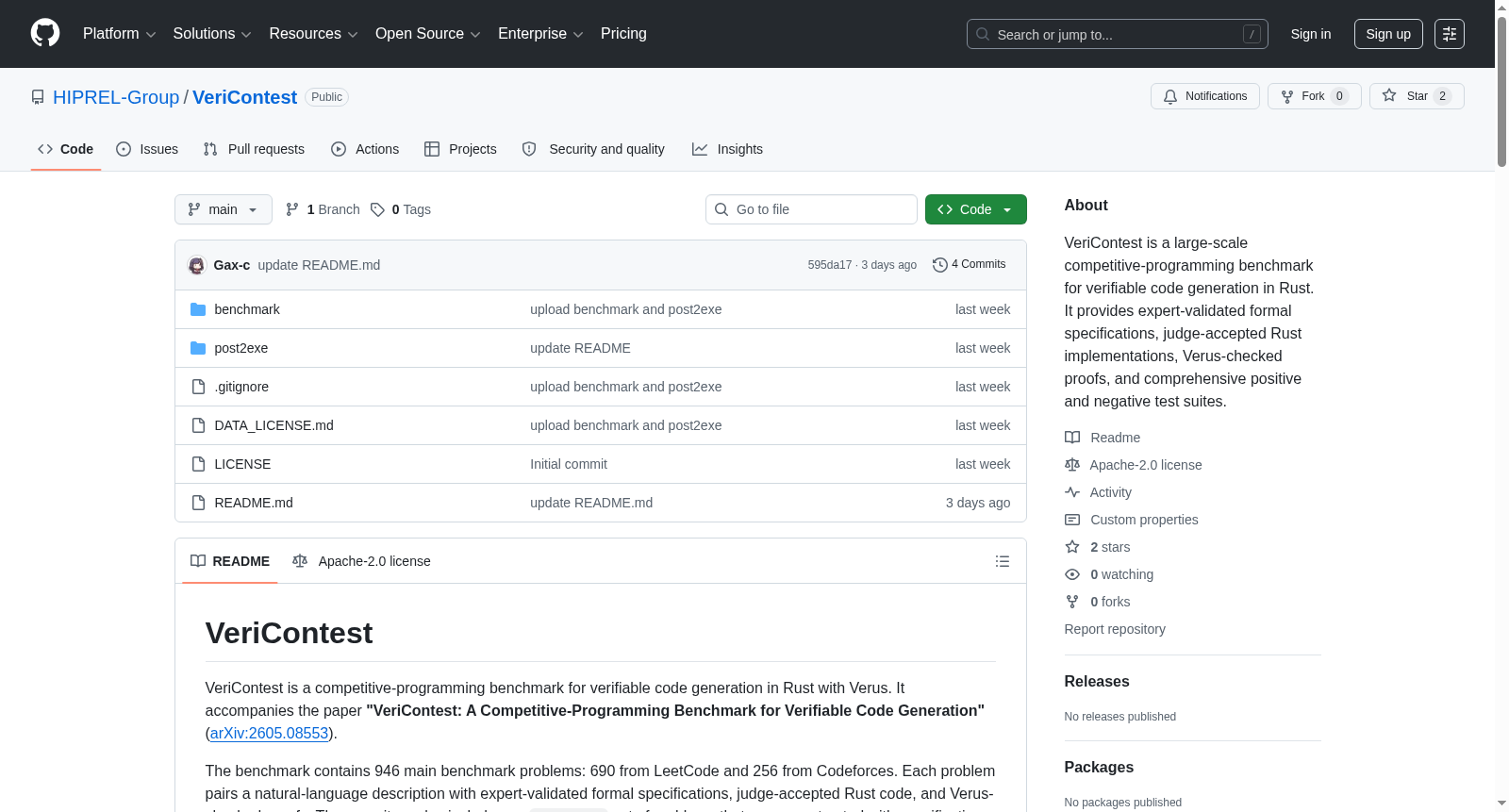Click Sign in

tap(1311, 34)
